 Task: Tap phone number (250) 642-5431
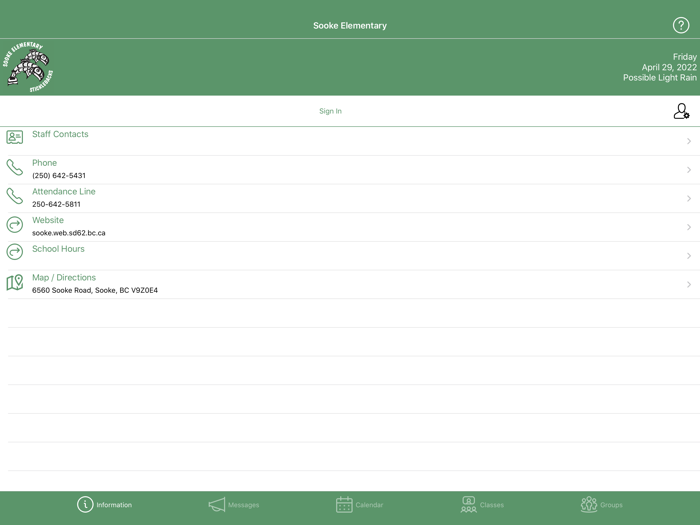[x=59, y=175]
